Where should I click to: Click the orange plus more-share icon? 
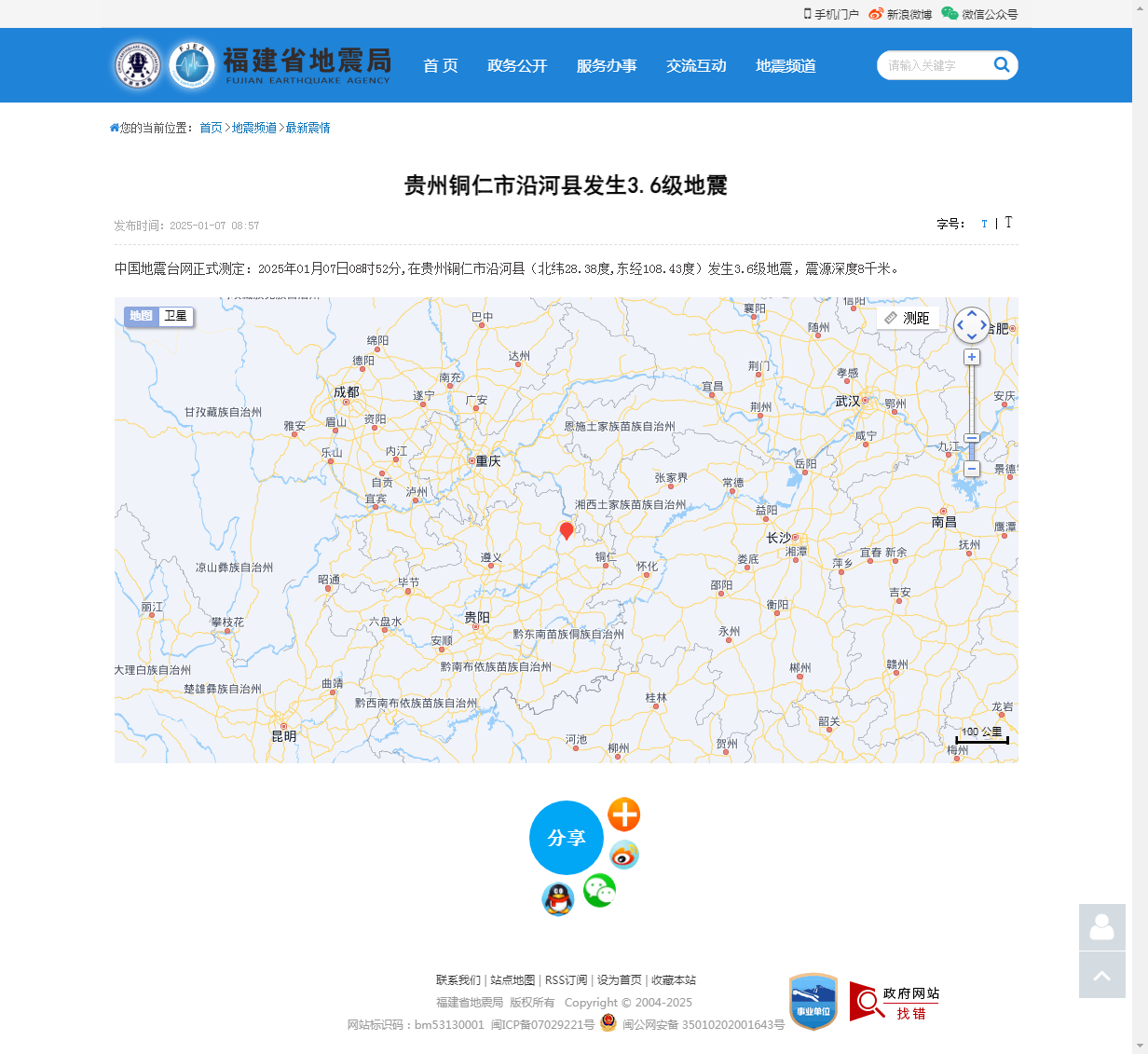(x=624, y=814)
